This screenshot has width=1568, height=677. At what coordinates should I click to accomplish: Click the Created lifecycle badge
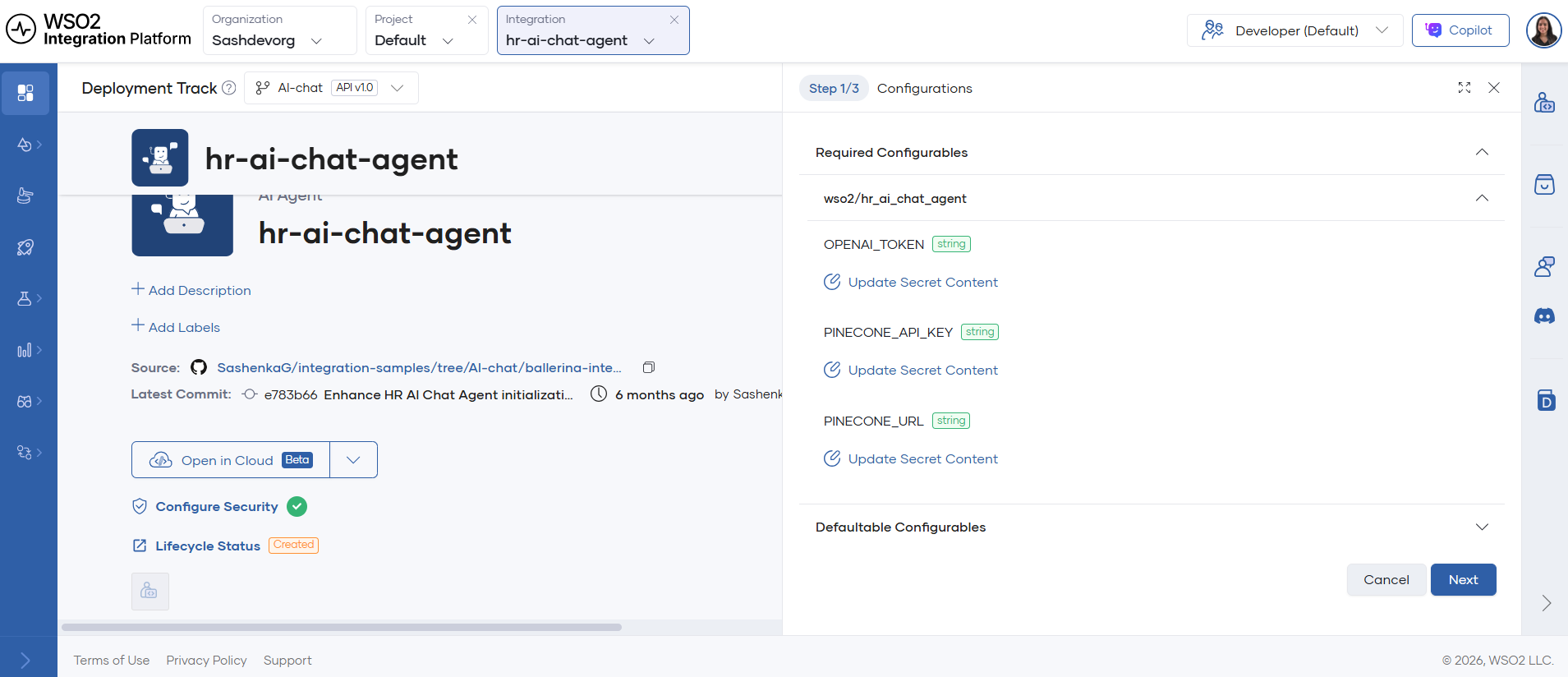click(x=294, y=545)
